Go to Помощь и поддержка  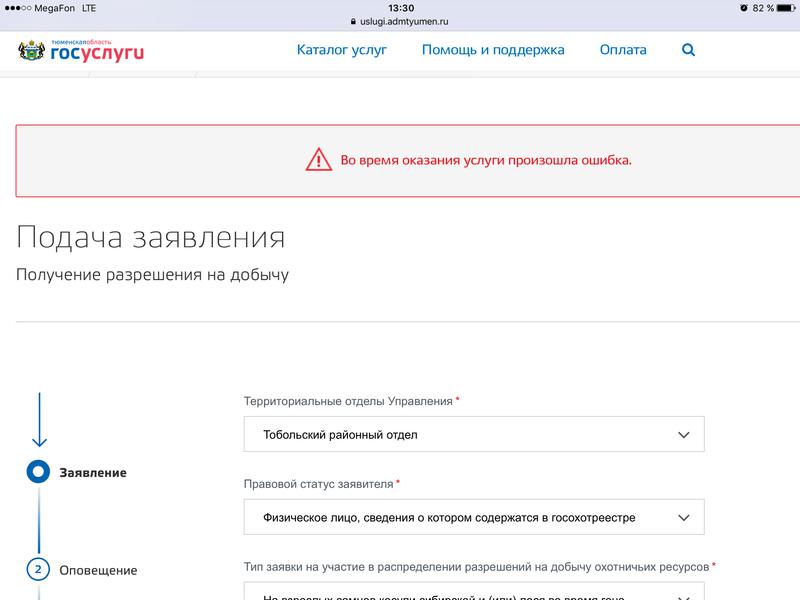click(493, 50)
